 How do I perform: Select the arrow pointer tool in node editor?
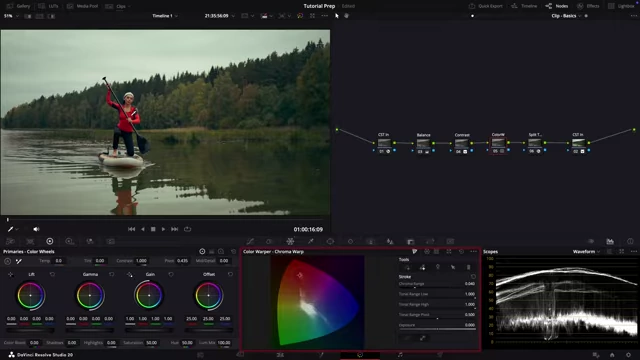tap(337, 16)
